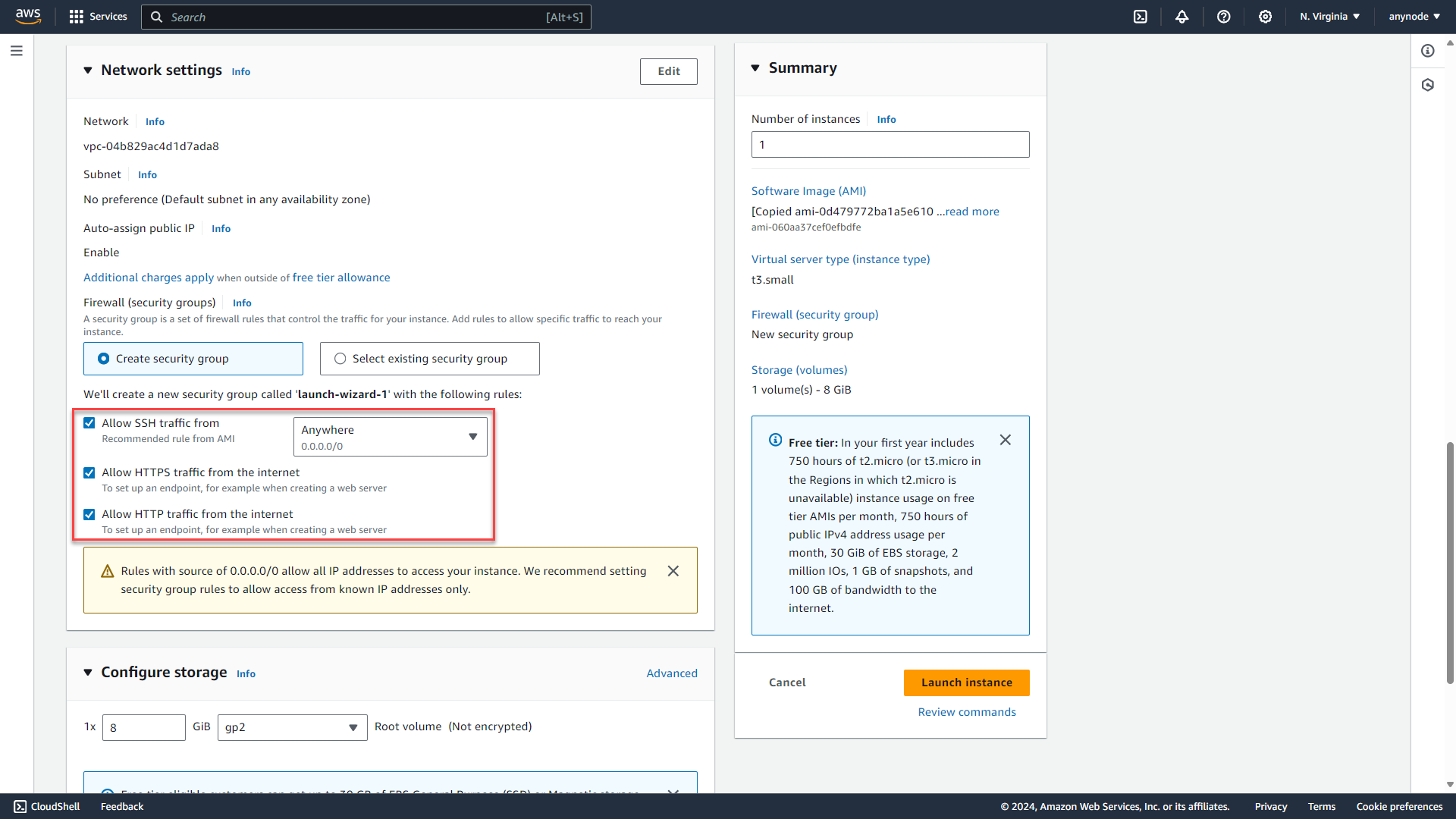This screenshot has height=819, width=1456.
Task: Open Amazon Q from the right sidebar
Action: point(1429,84)
